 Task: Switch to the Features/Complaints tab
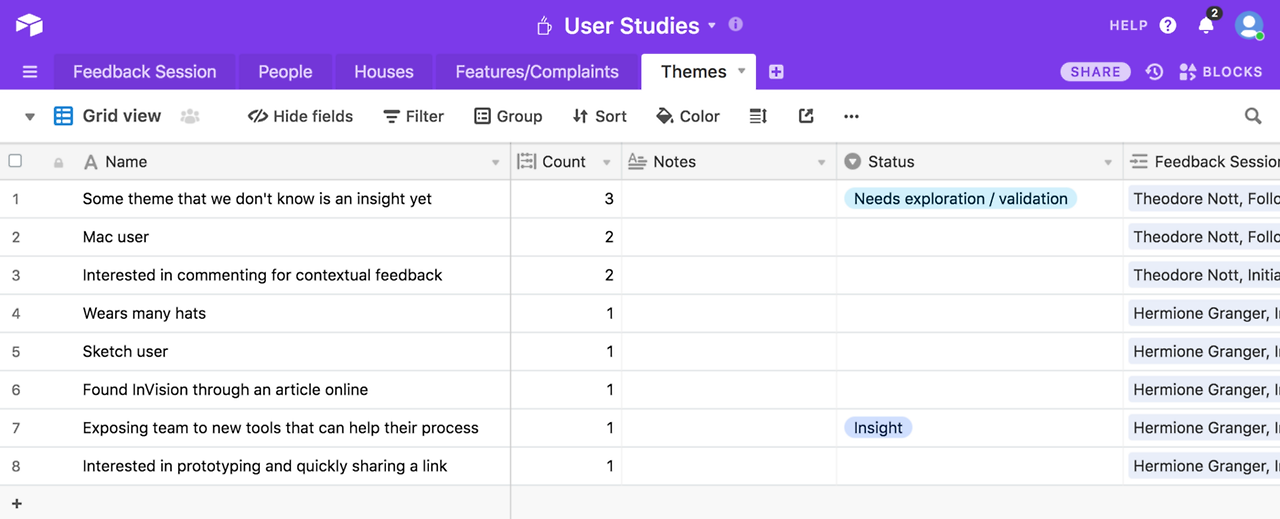click(537, 72)
